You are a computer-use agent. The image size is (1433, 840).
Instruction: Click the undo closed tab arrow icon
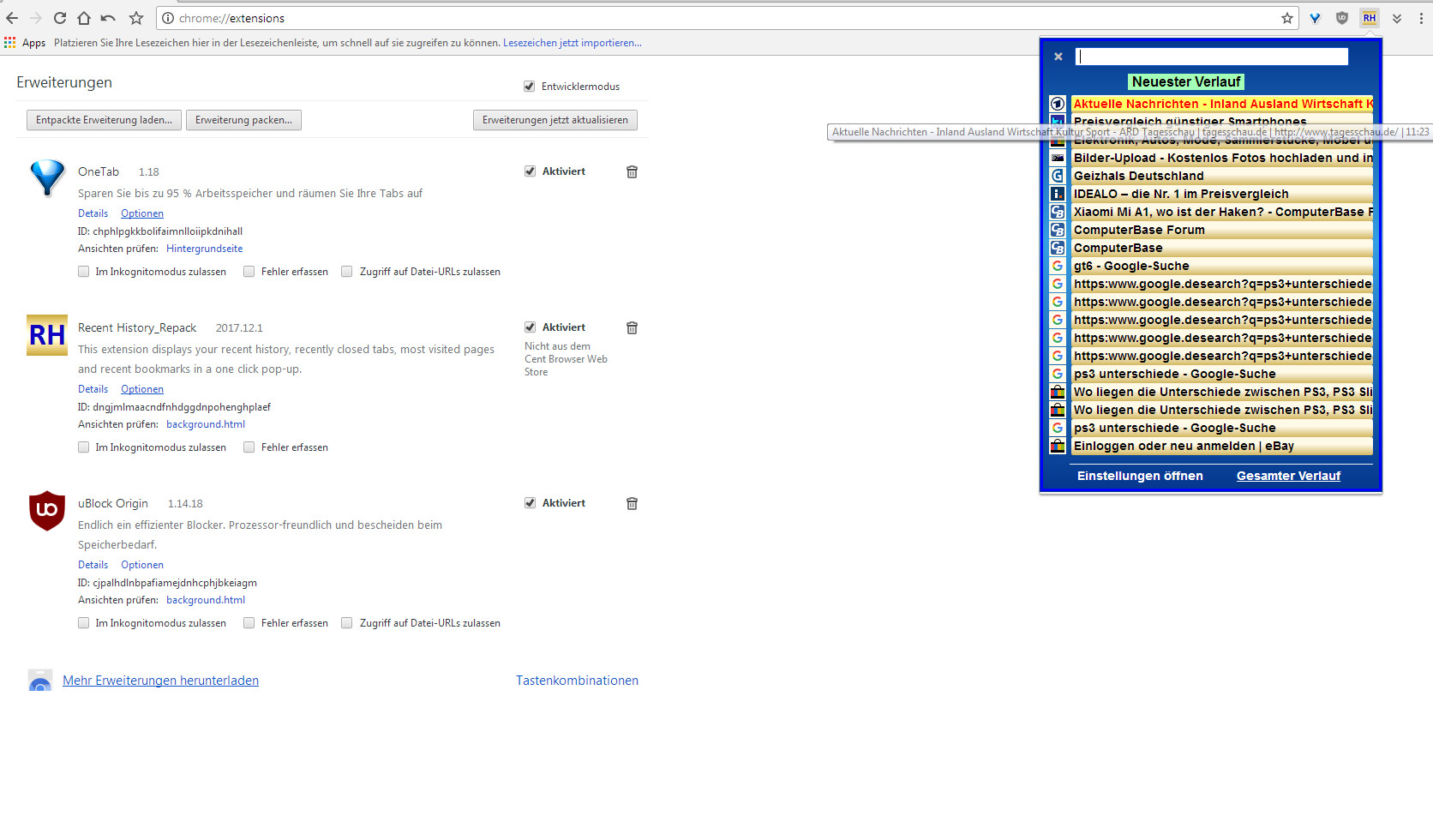click(108, 18)
